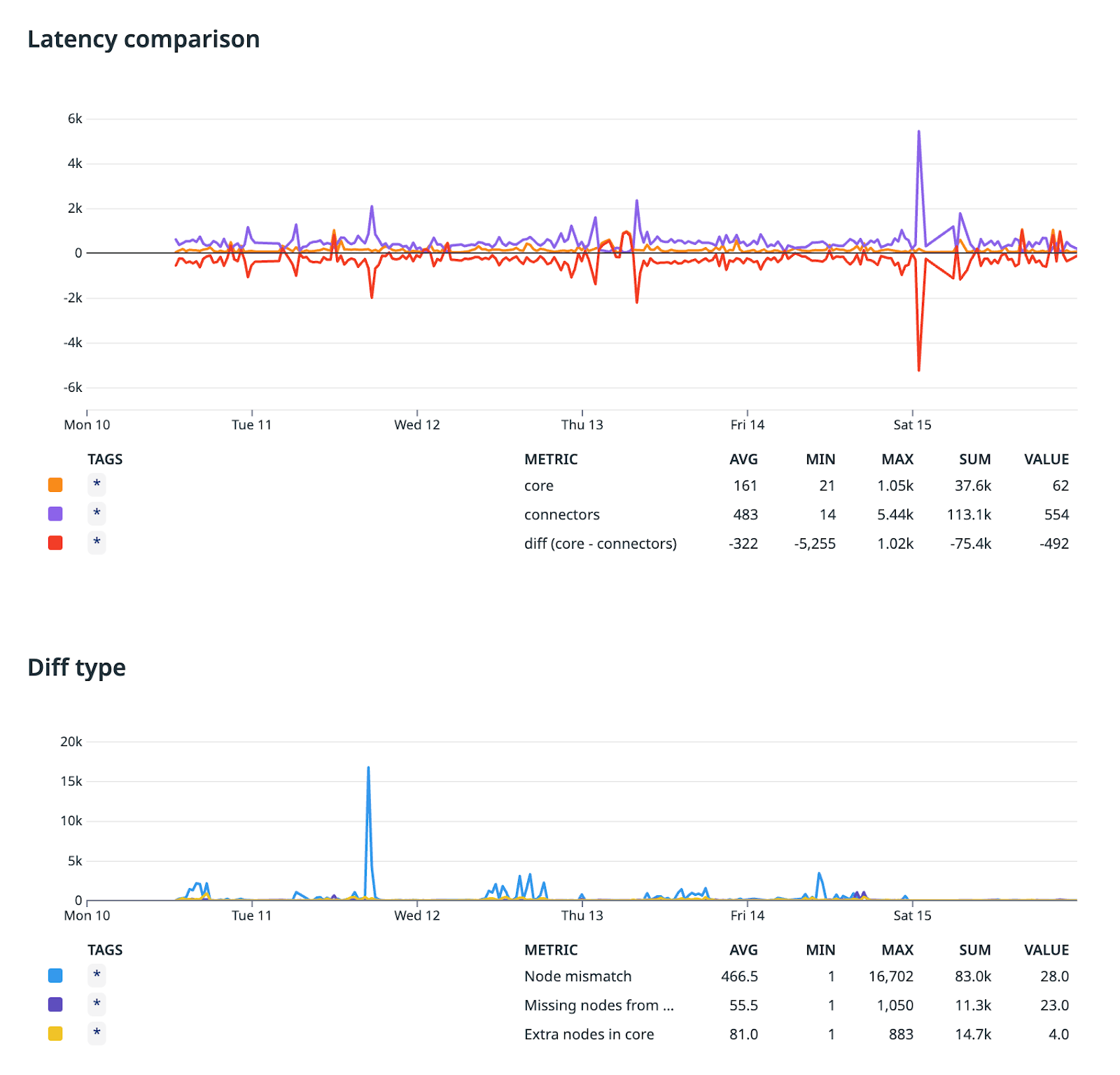The height and width of the screenshot is (1075, 1120).
Task: Click the blue swatch for Node mismatch
Action: pyautogui.click(x=55, y=974)
